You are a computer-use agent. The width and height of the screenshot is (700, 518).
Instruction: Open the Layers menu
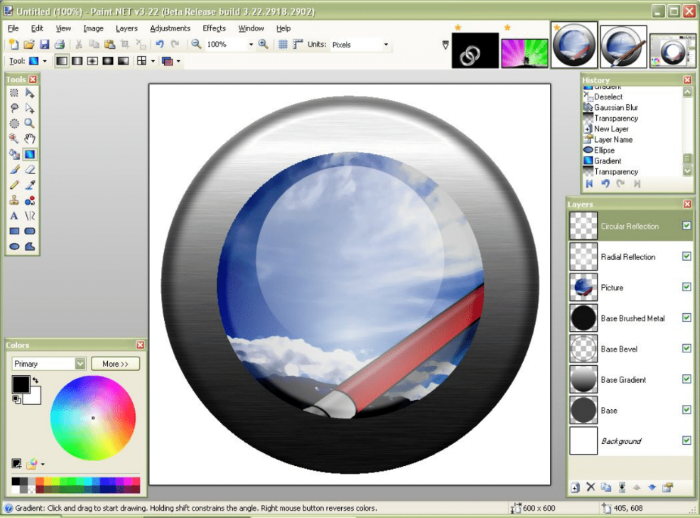click(x=126, y=28)
